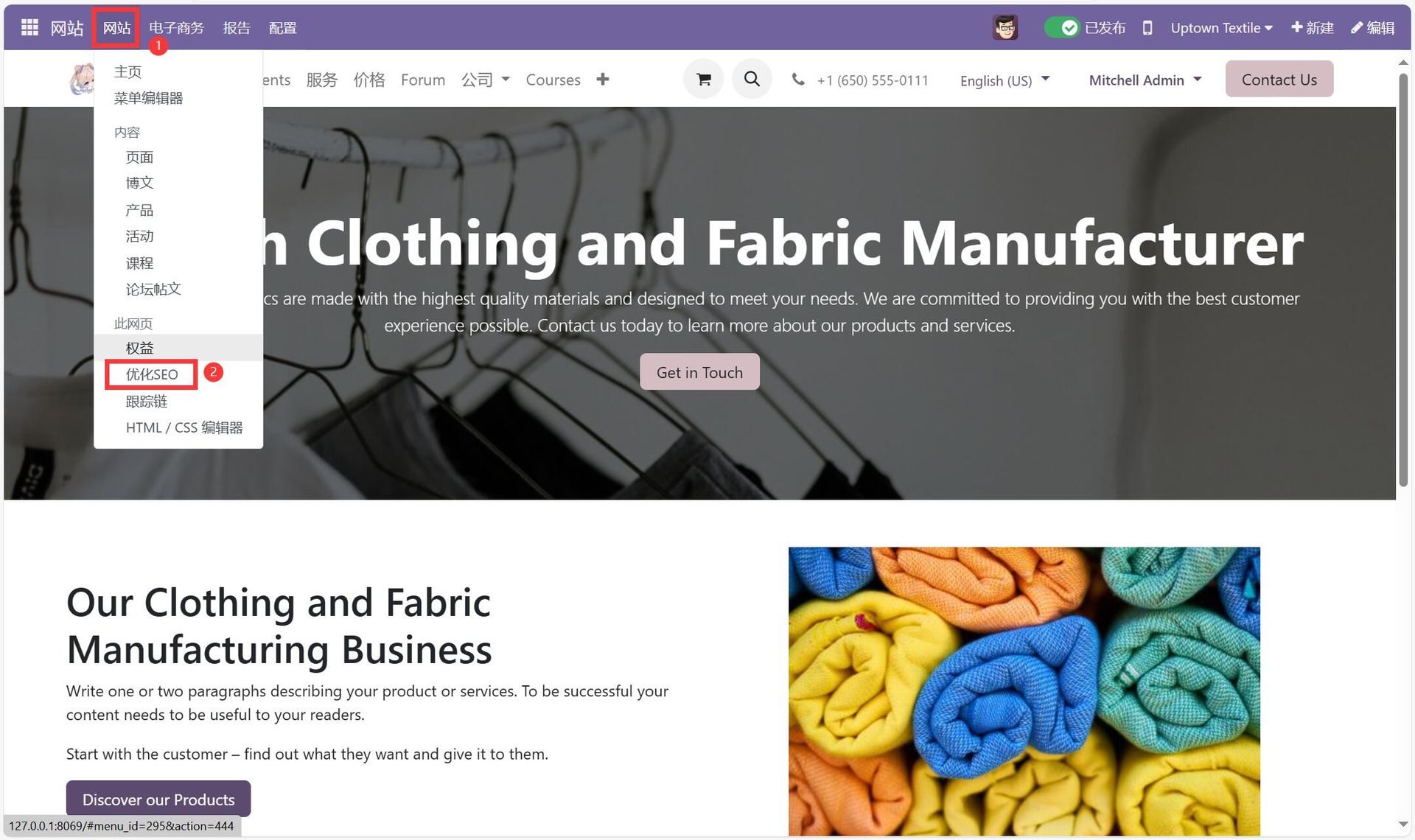Click the phone icon beside the number

pos(798,79)
